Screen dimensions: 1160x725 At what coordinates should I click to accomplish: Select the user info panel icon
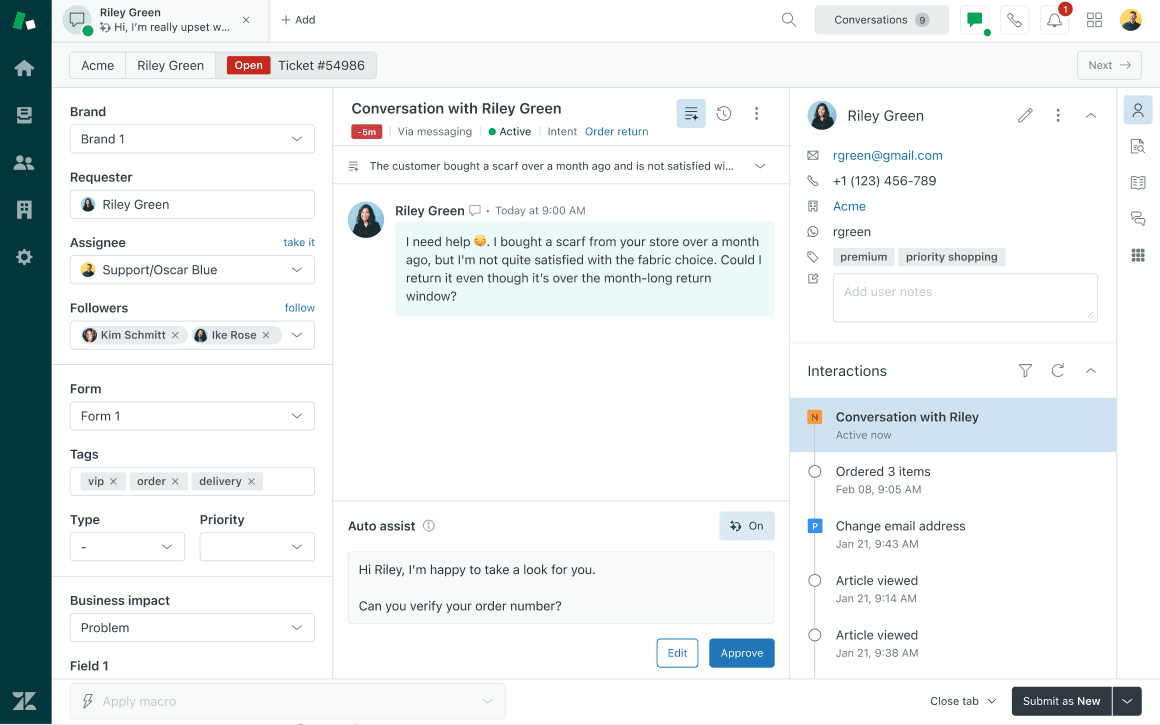click(x=1138, y=110)
